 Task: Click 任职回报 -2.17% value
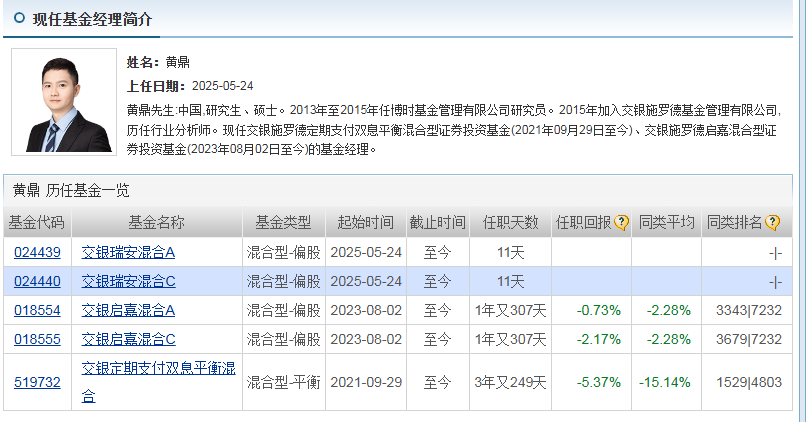tap(598, 339)
